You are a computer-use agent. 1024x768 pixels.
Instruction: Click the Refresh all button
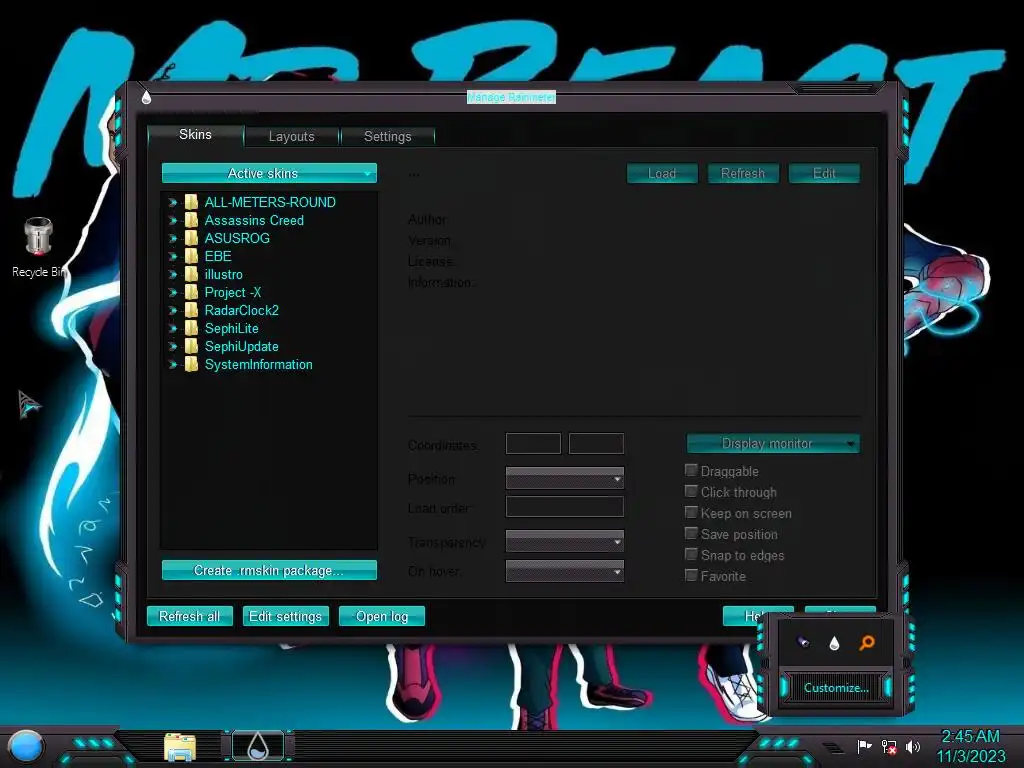point(189,616)
